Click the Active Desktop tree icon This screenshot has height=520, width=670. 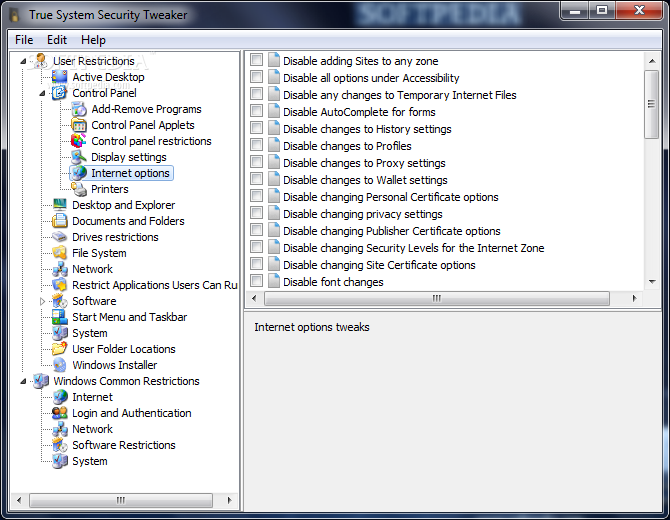pyautogui.click(x=59, y=77)
